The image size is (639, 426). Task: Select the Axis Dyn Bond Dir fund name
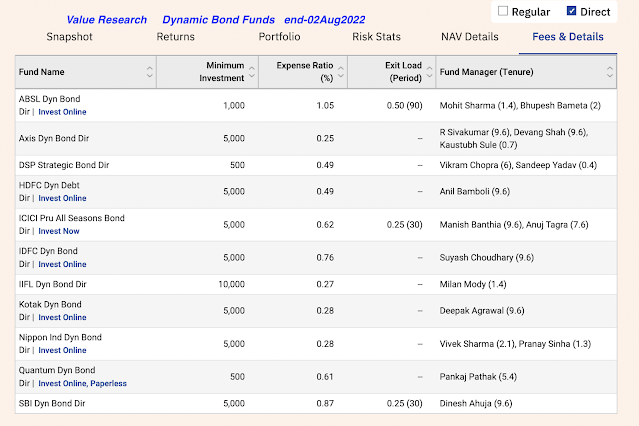tap(54, 138)
